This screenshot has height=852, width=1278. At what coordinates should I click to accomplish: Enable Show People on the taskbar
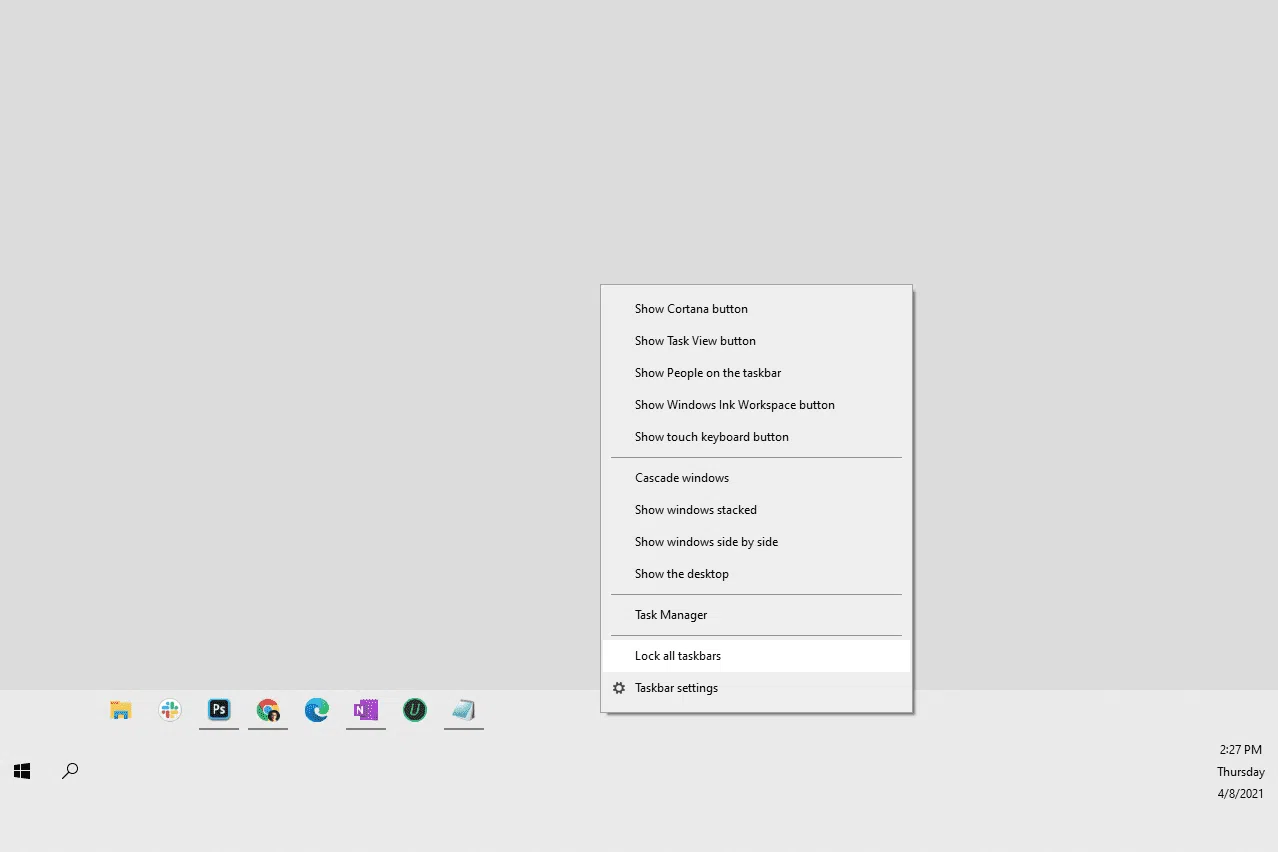(708, 373)
